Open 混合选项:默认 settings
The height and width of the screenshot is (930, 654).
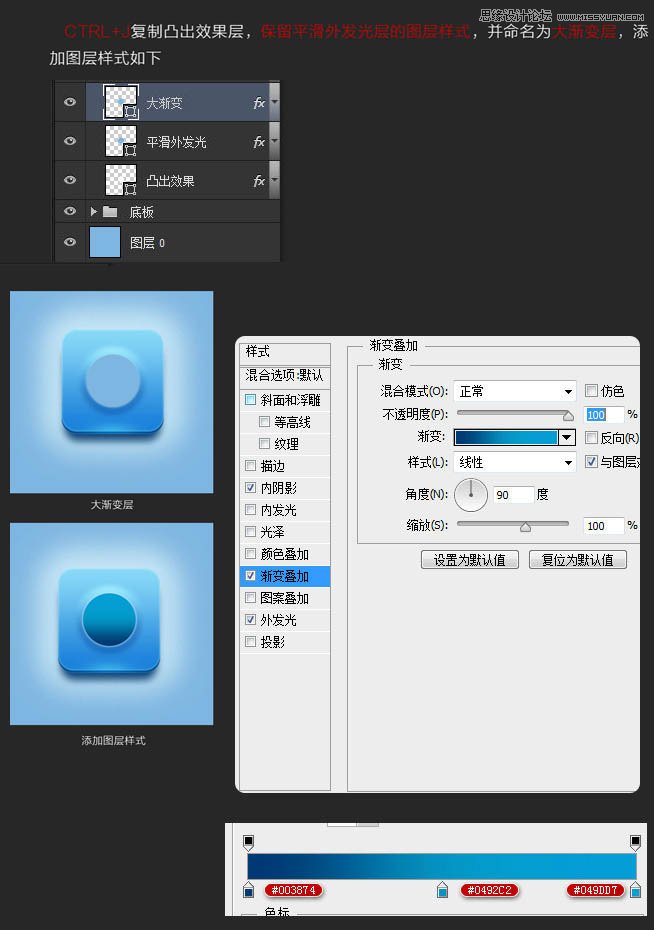285,375
